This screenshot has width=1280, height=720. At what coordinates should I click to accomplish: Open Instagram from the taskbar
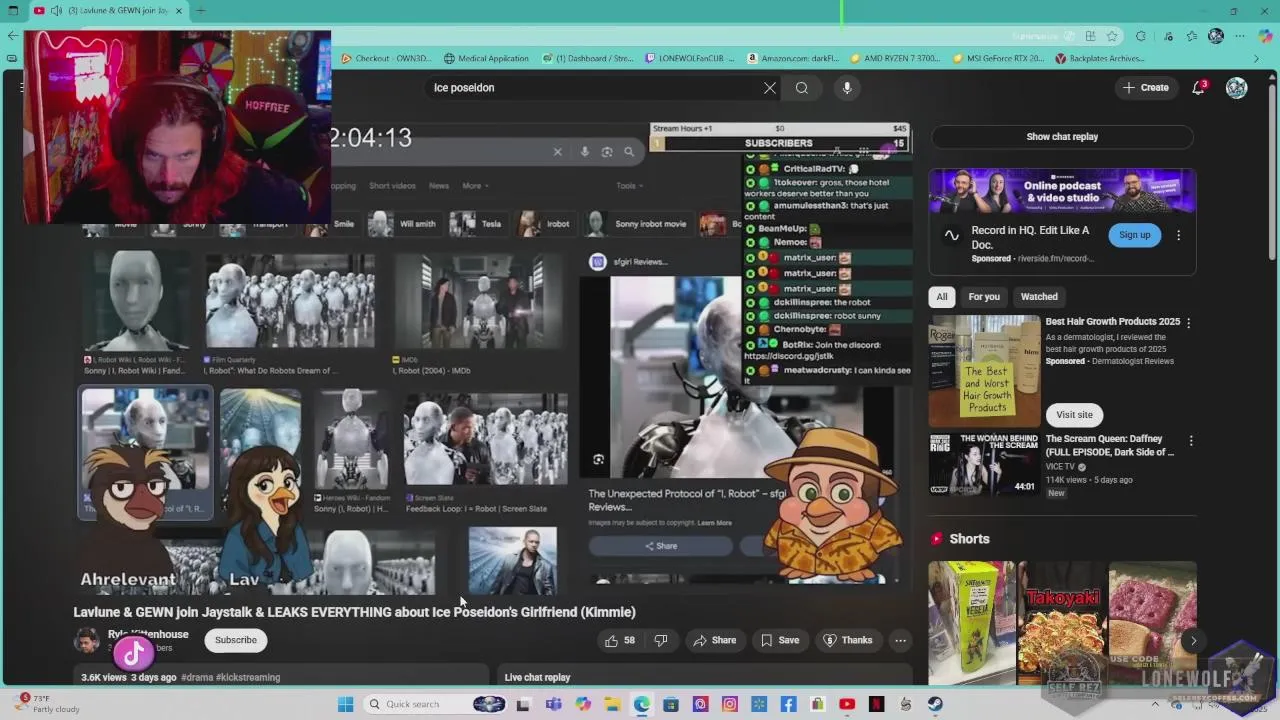click(730, 704)
